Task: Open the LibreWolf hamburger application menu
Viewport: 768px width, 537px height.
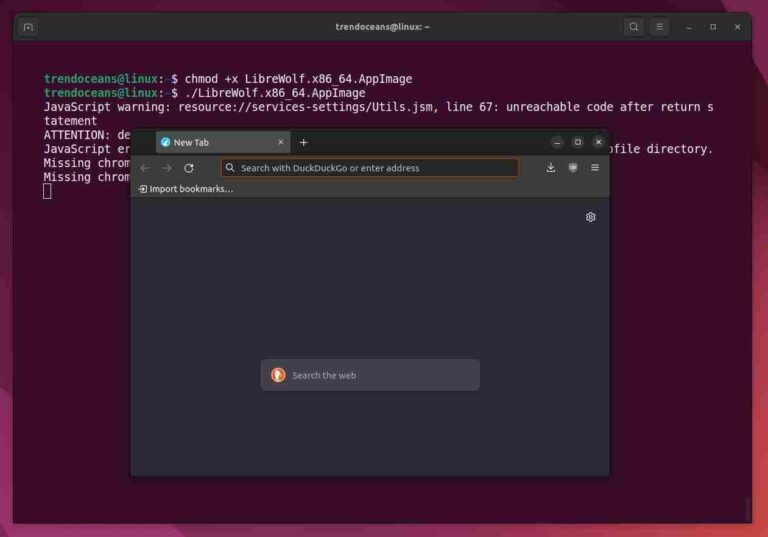Action: 595,168
